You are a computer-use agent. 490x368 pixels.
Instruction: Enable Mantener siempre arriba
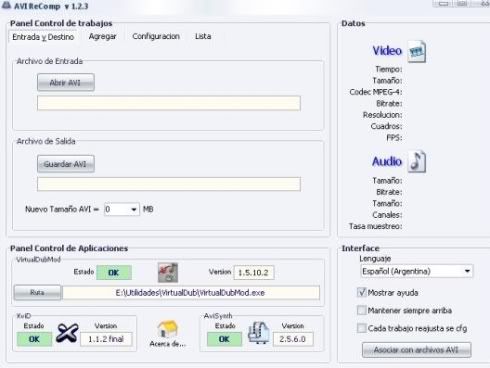[x=361, y=310]
